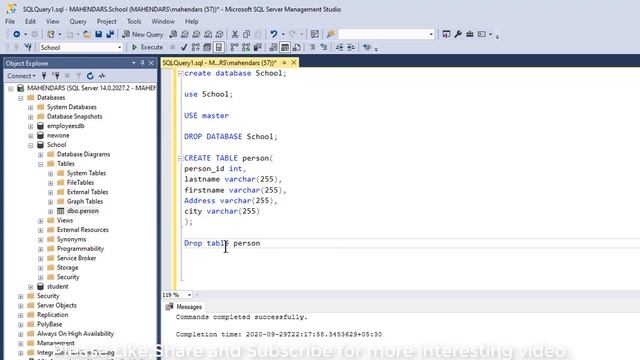This screenshot has width=640, height=360.
Task: Click Activity Monitor icon in Object Explorer
Action: [x=102, y=76]
